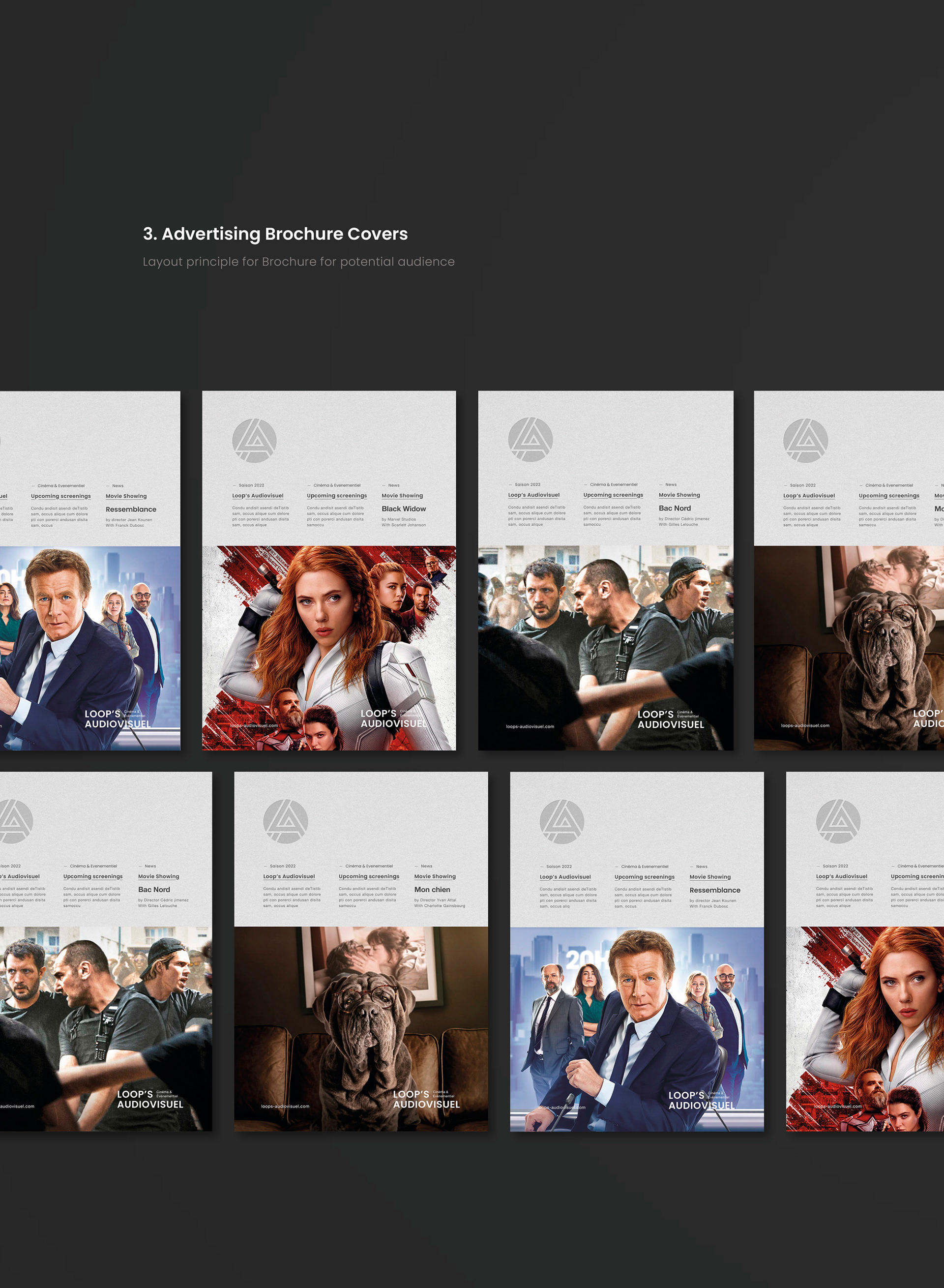944x1288 pixels.
Task: Open 'Upcoming screenings' on bottom-row Ressemblance cover
Action: 645,877
